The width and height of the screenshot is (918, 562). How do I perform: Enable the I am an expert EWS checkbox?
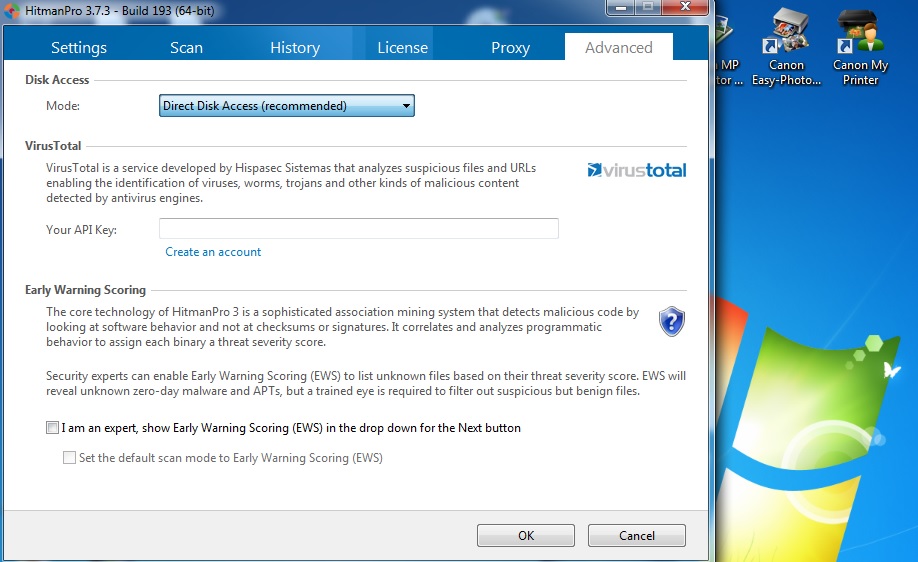pos(53,428)
